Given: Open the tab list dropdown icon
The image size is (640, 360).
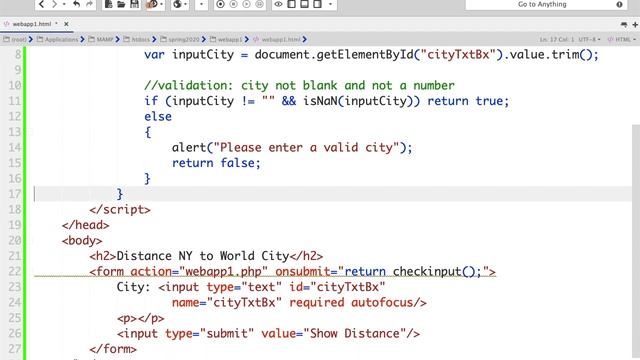Looking at the screenshot, I should pos(624,25).
